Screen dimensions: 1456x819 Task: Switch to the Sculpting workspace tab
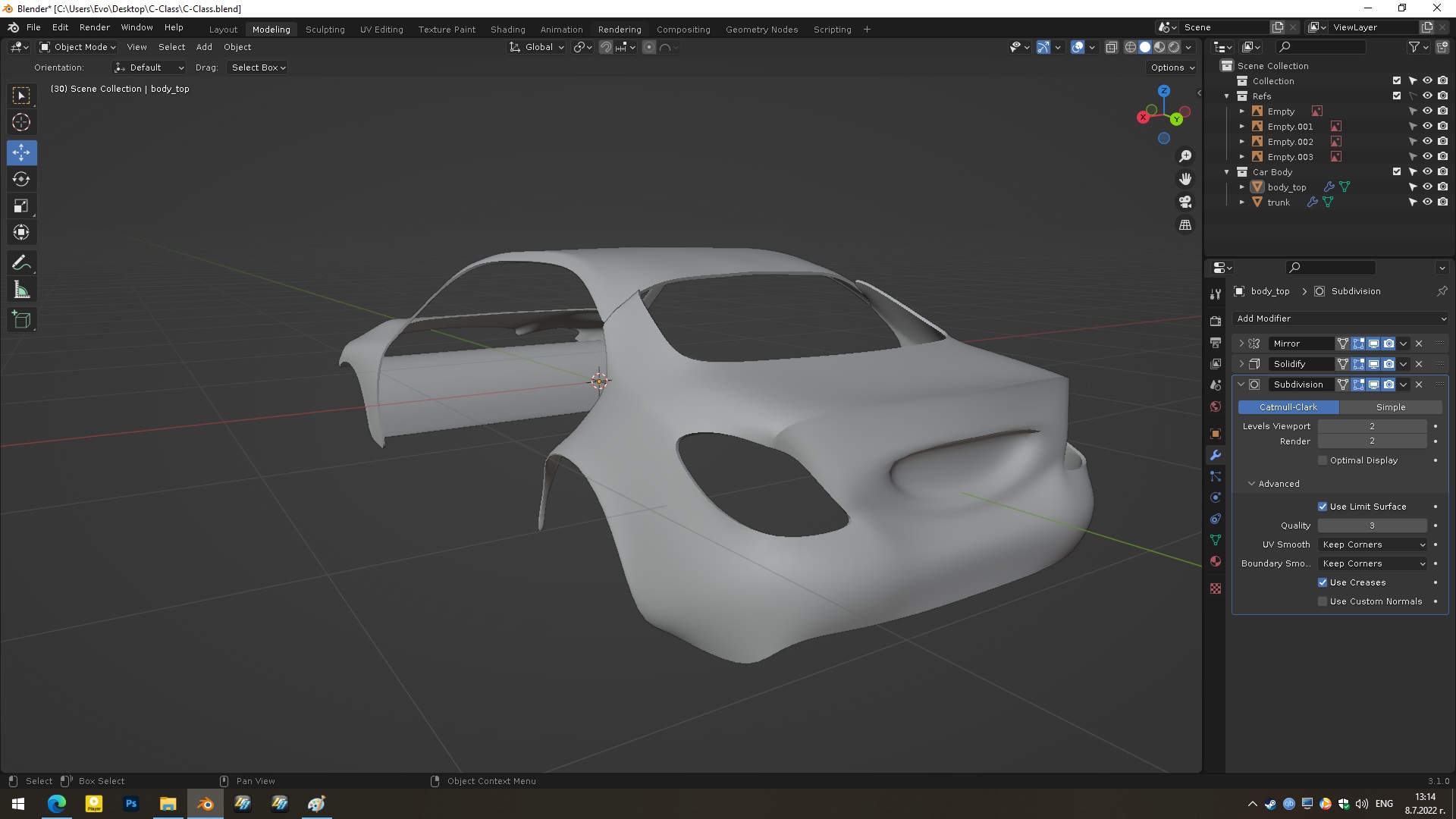pyautogui.click(x=325, y=30)
